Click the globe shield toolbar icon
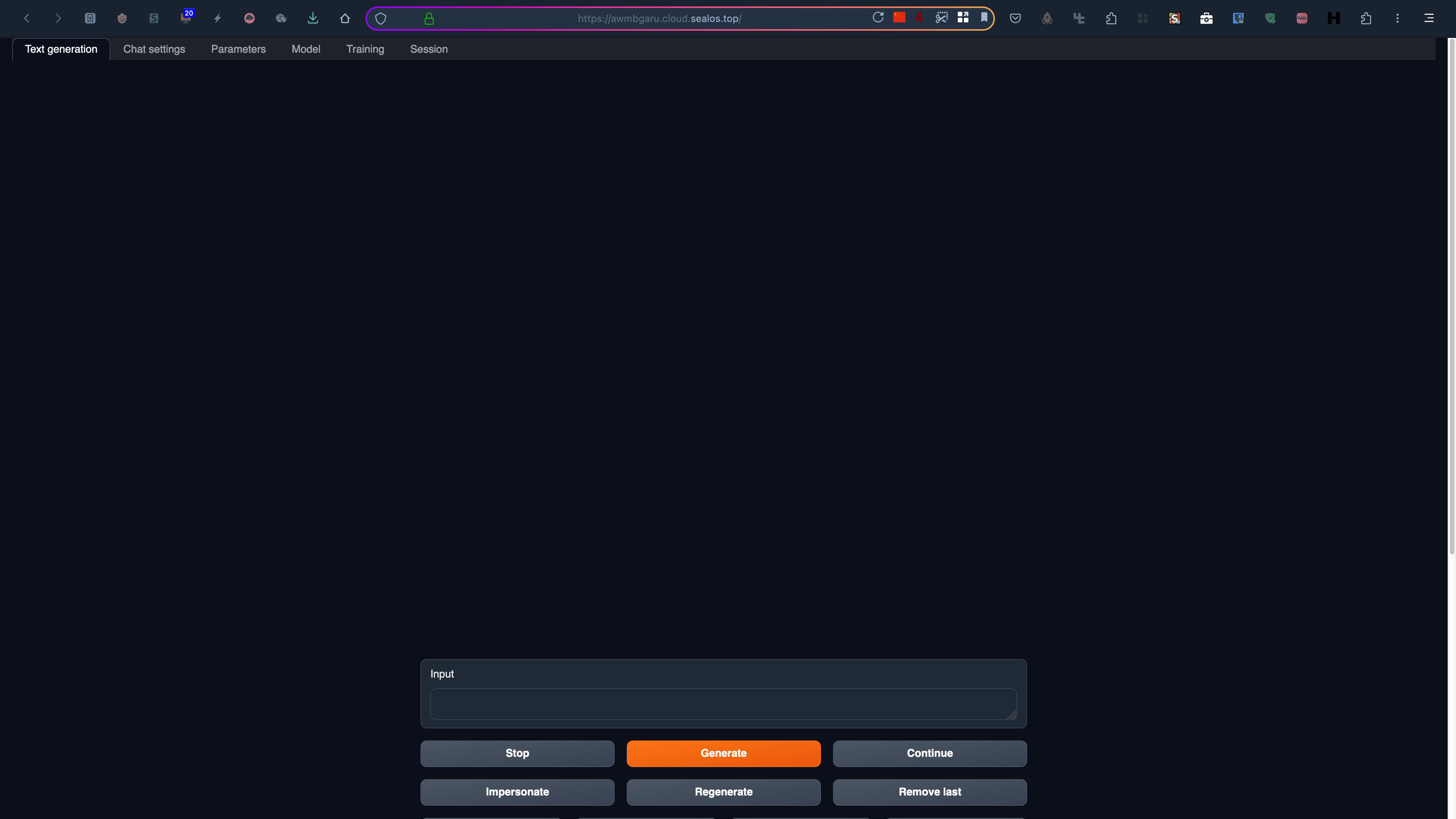Screen dimensions: 1456x819 click(x=281, y=19)
